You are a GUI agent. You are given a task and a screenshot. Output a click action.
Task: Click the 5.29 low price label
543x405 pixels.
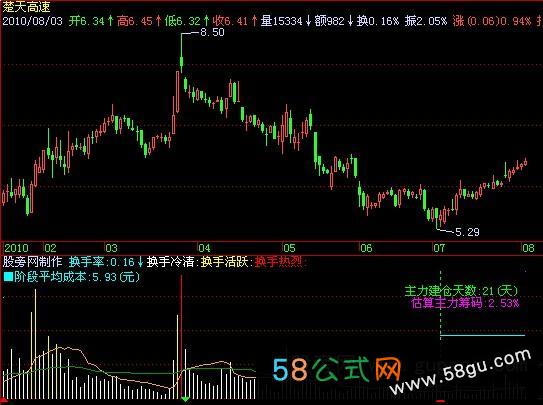pos(467,232)
